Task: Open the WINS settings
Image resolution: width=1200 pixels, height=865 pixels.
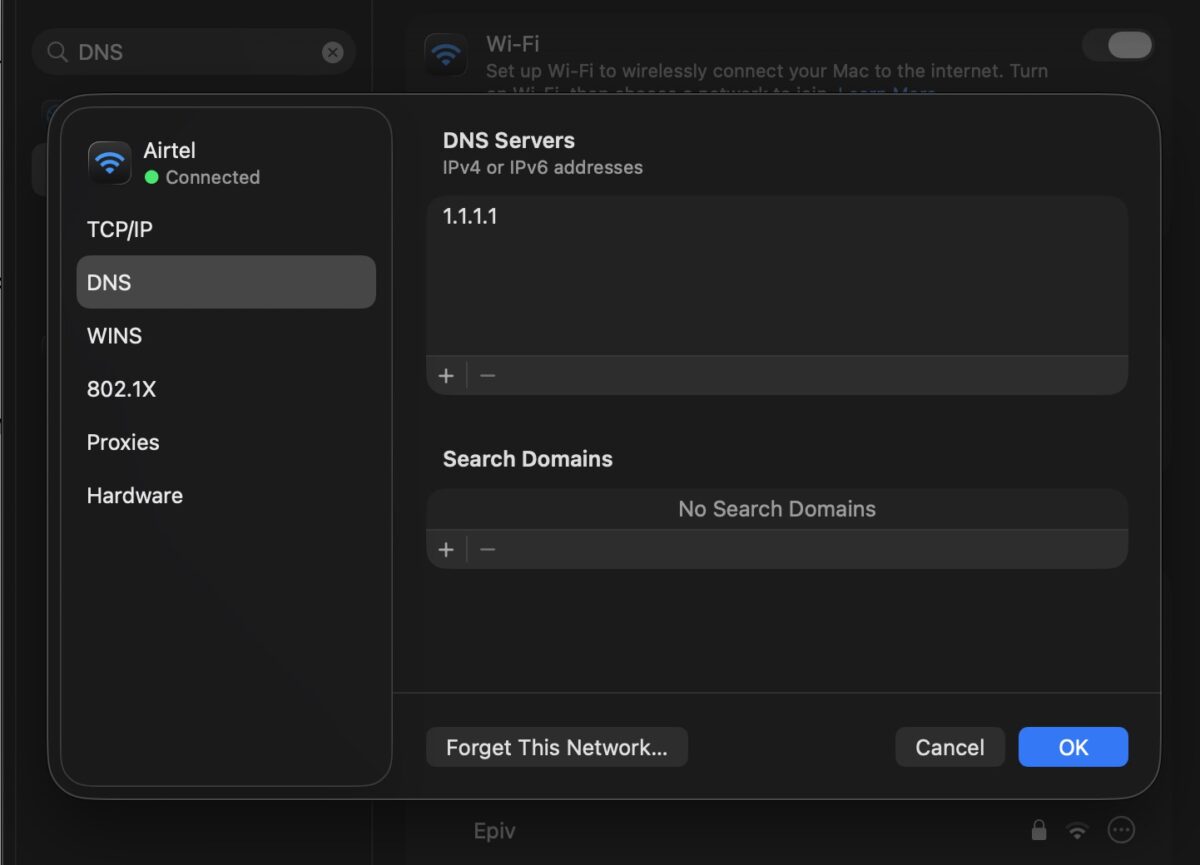Action: 114,335
